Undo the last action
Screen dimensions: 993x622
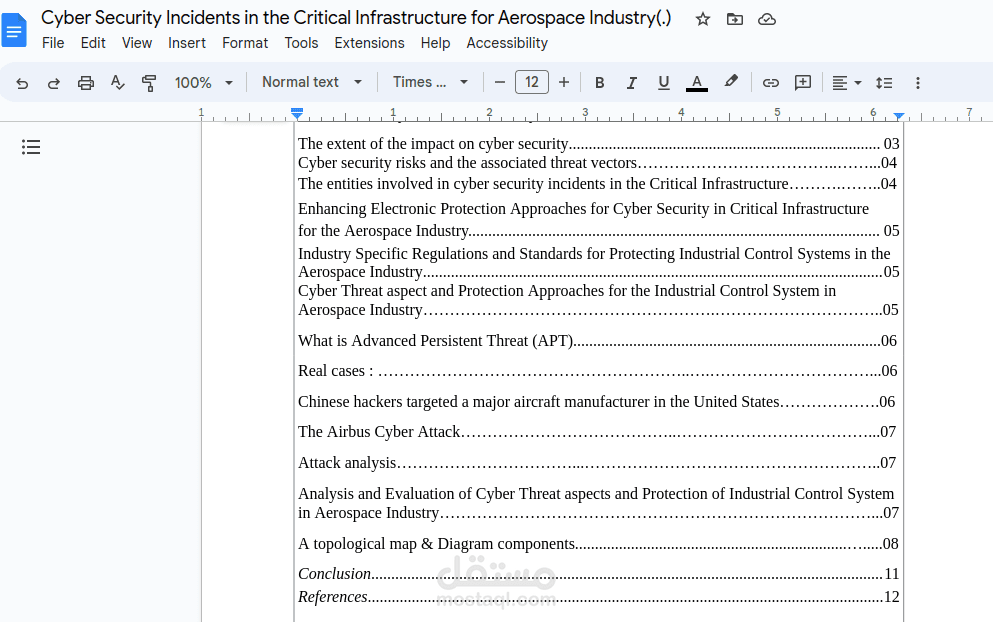(x=22, y=83)
